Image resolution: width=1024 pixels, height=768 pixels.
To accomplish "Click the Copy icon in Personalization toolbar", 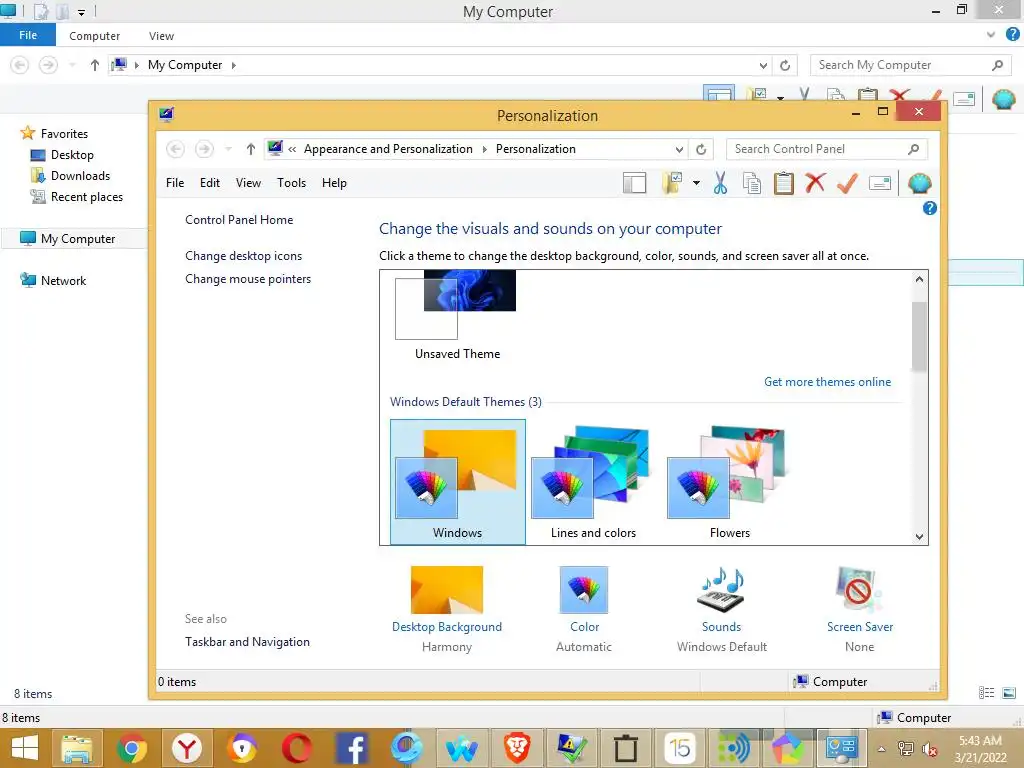I will (x=752, y=184).
